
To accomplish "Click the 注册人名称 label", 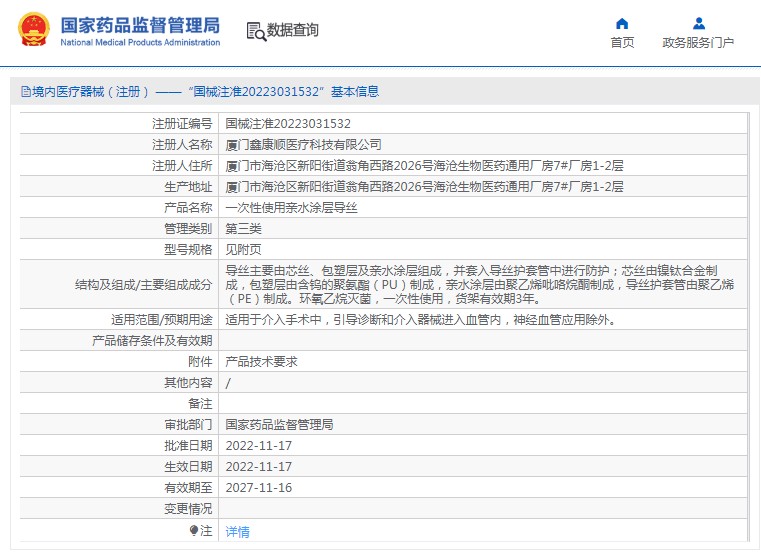I will click(182, 145).
